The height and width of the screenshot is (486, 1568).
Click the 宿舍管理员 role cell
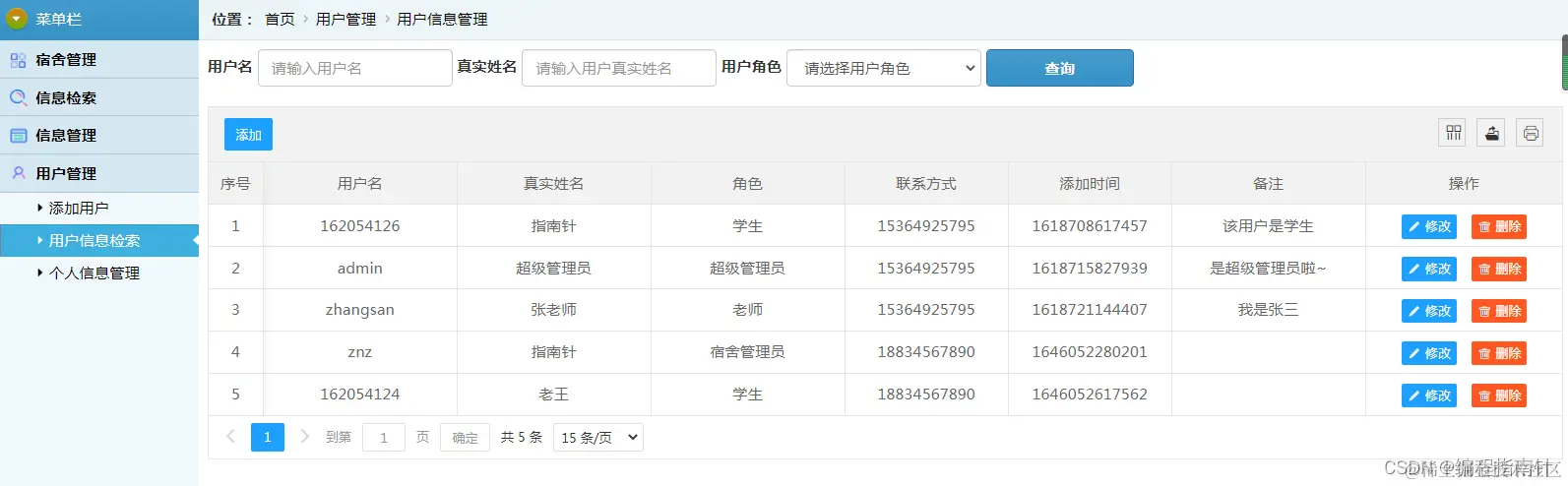click(x=748, y=352)
